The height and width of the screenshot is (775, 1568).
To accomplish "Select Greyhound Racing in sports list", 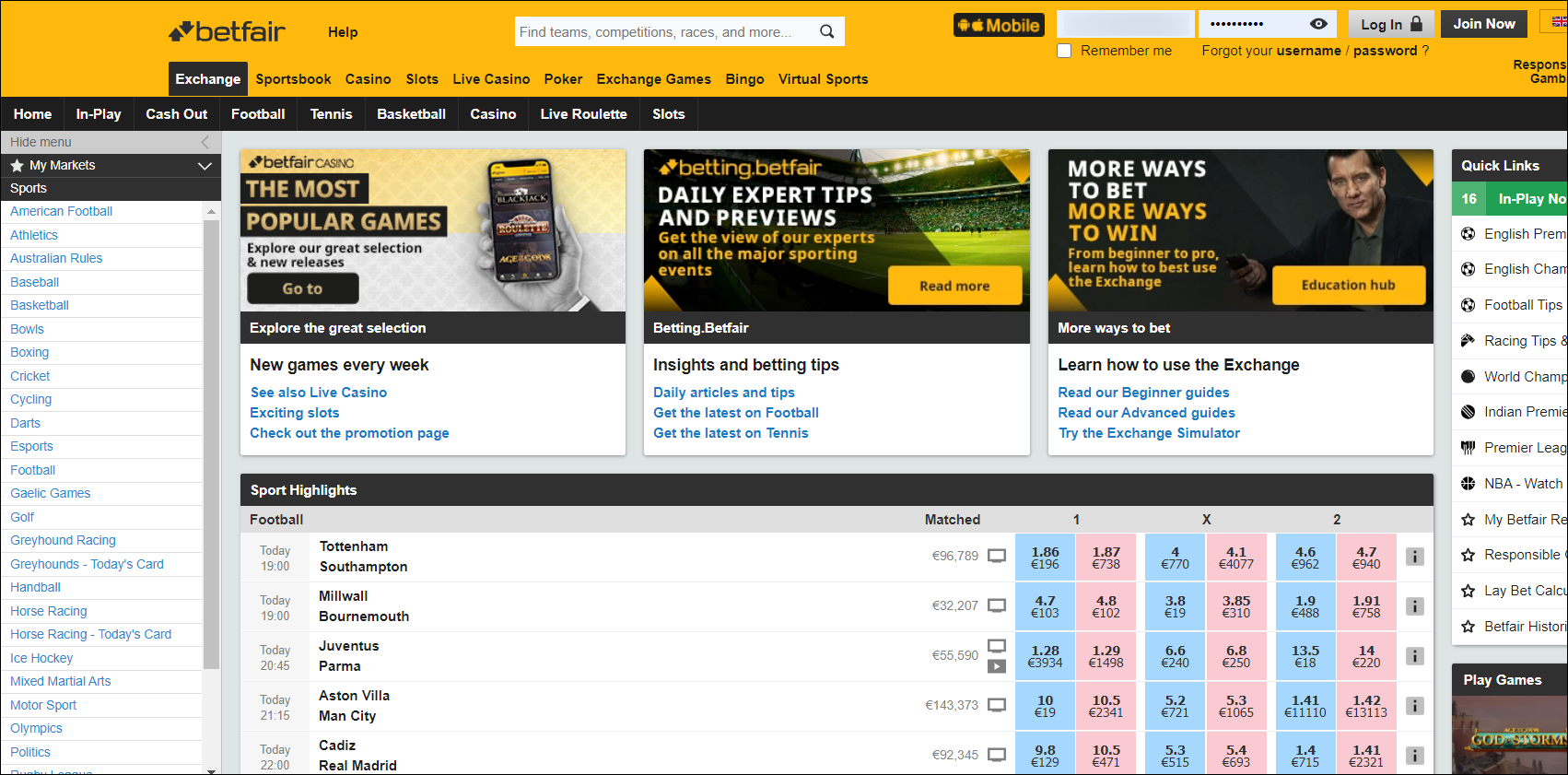I will [63, 540].
